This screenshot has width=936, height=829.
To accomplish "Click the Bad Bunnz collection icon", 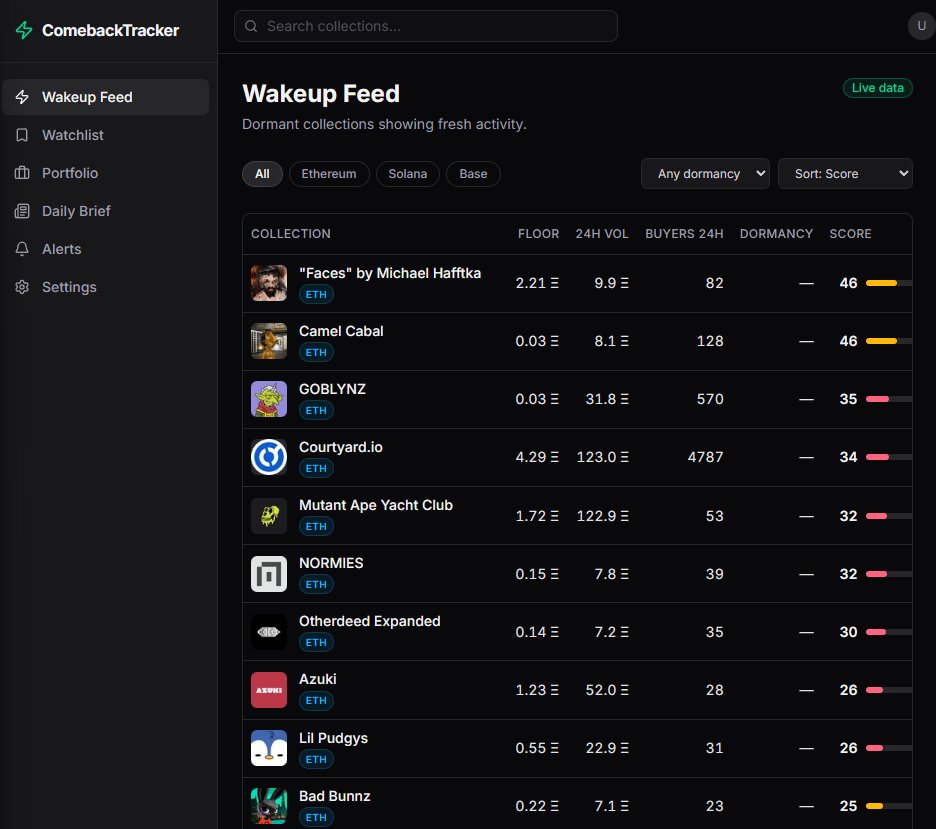I will tap(269, 806).
